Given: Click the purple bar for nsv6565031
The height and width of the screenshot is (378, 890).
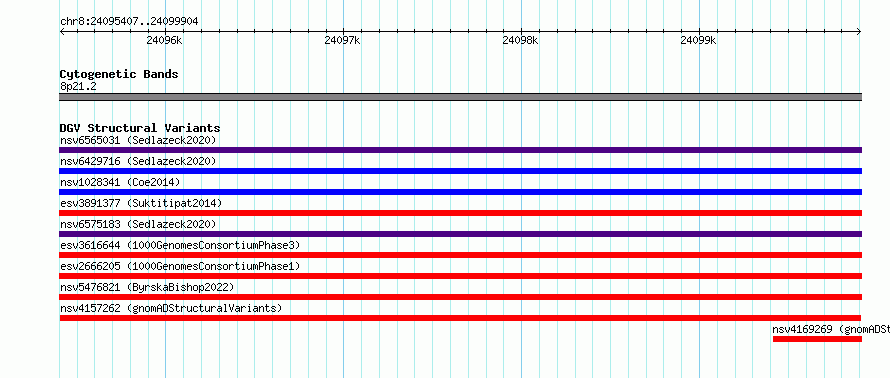Looking at the screenshot, I should point(460,150).
